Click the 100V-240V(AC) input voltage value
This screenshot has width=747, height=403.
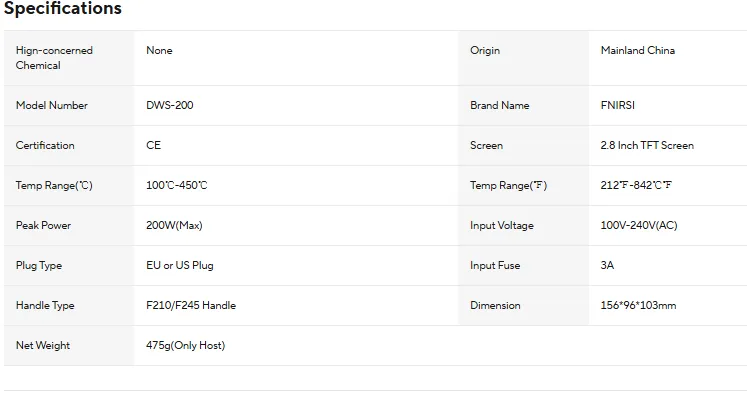[x=639, y=225]
